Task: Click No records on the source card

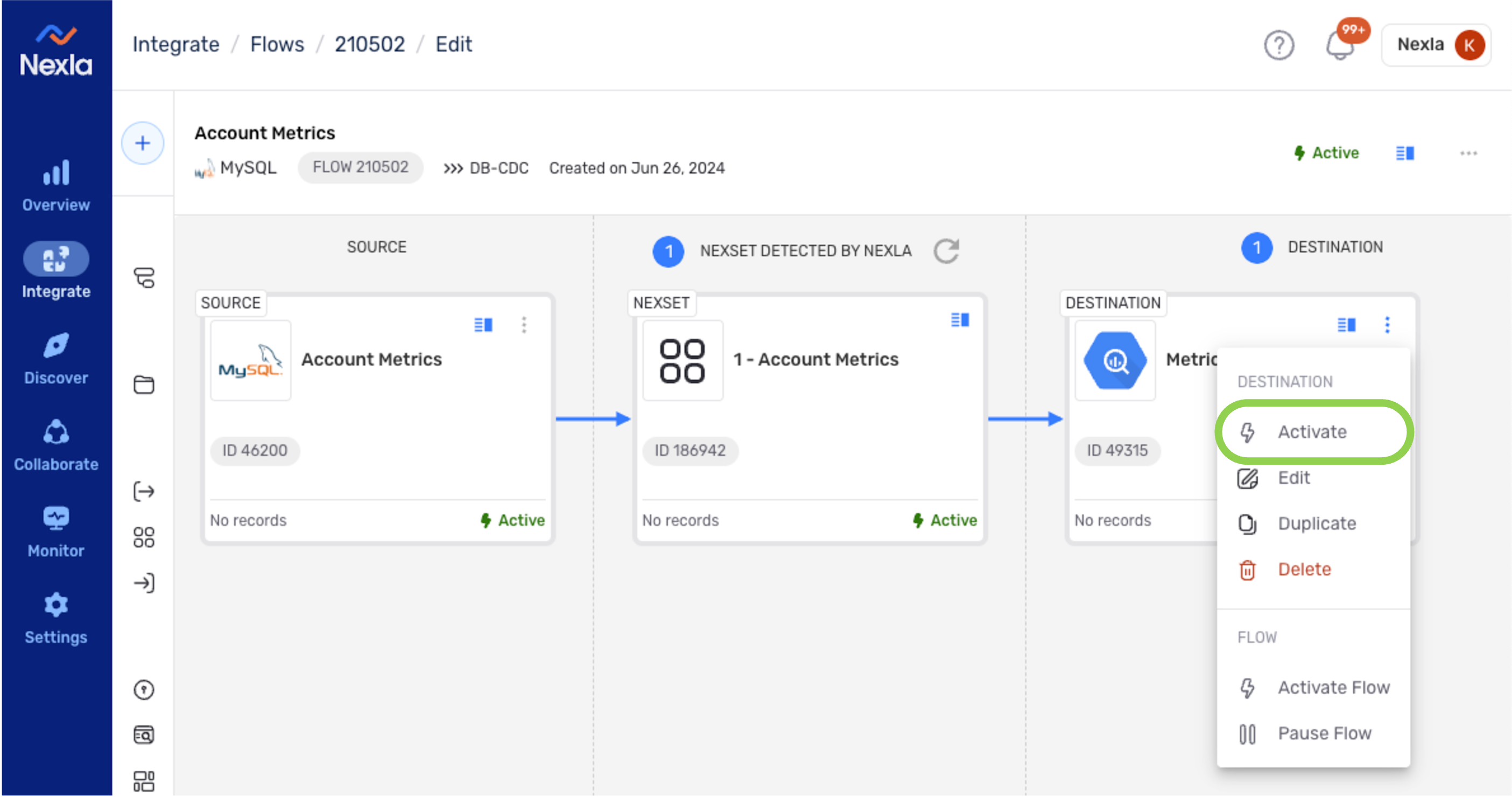Action: [248, 521]
